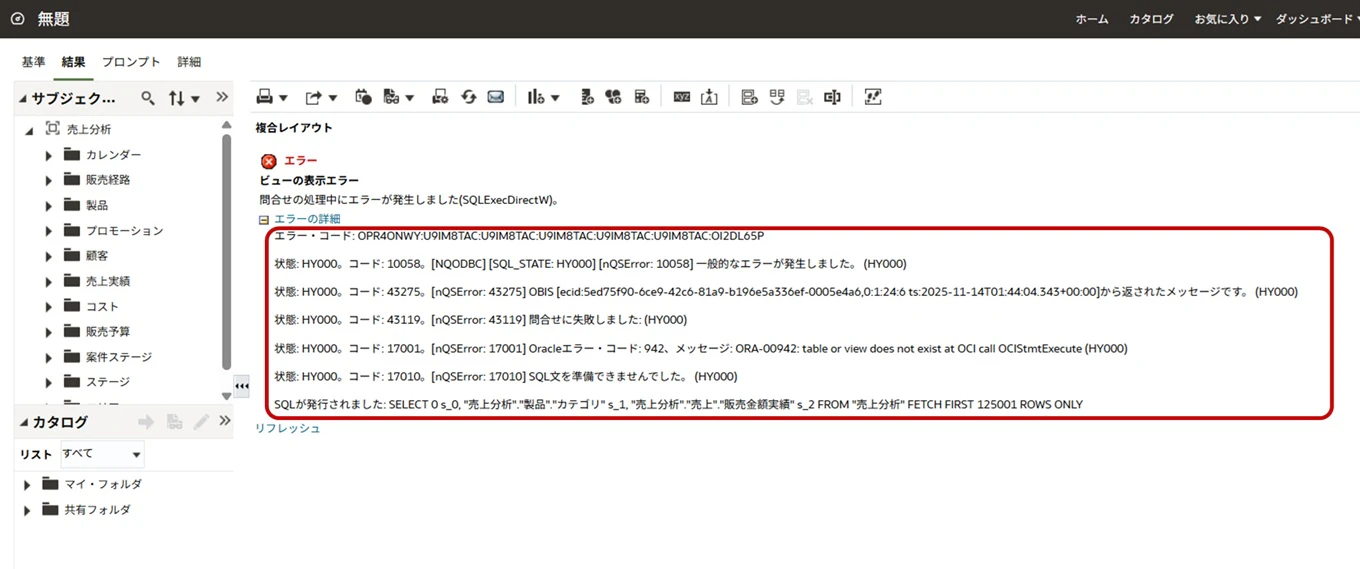Viewport: 1360px width, 569px height.
Task: Open the dashboard preview dropdown arrow
Action: point(410,98)
